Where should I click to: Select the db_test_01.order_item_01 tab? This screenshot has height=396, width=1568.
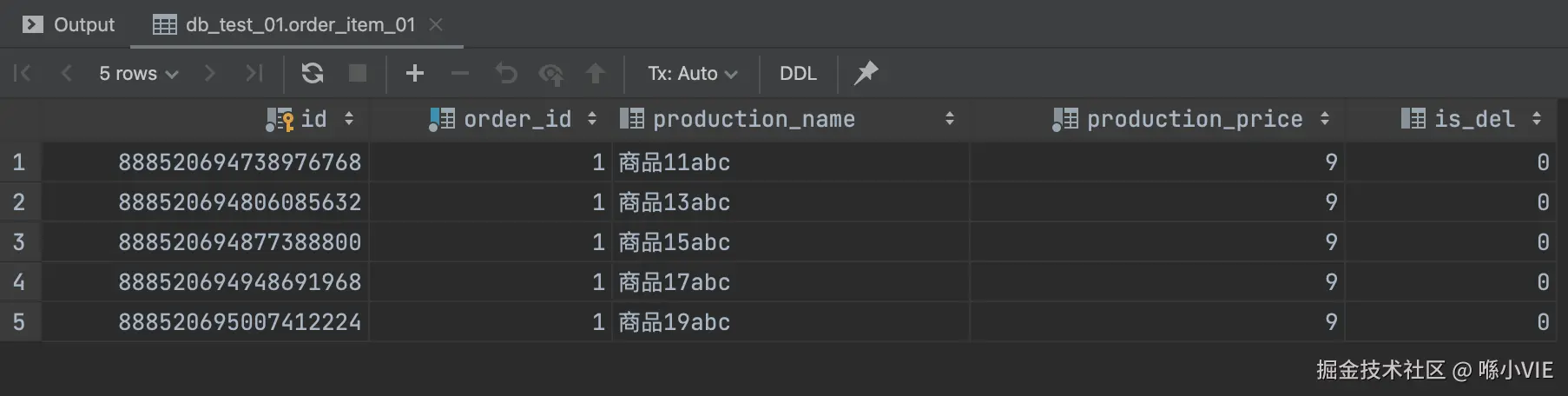[x=300, y=24]
